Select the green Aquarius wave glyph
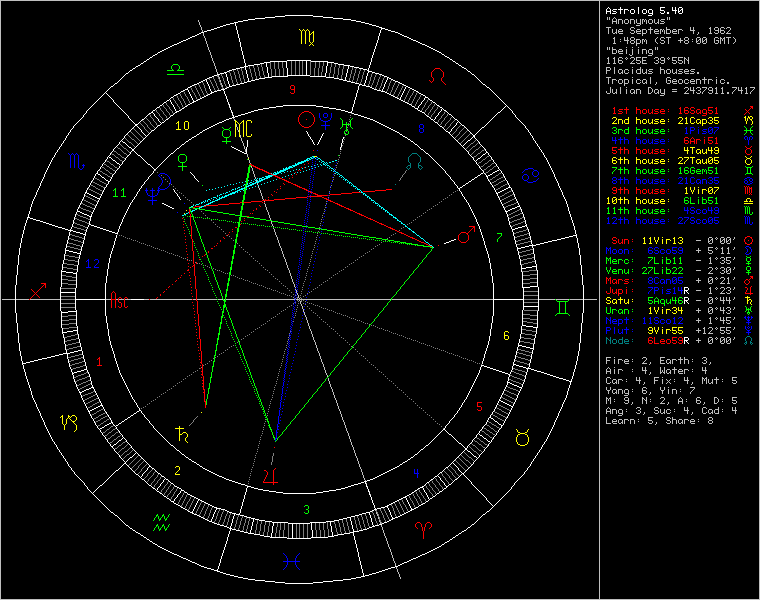Image resolution: width=760 pixels, height=600 pixels. 161,522
